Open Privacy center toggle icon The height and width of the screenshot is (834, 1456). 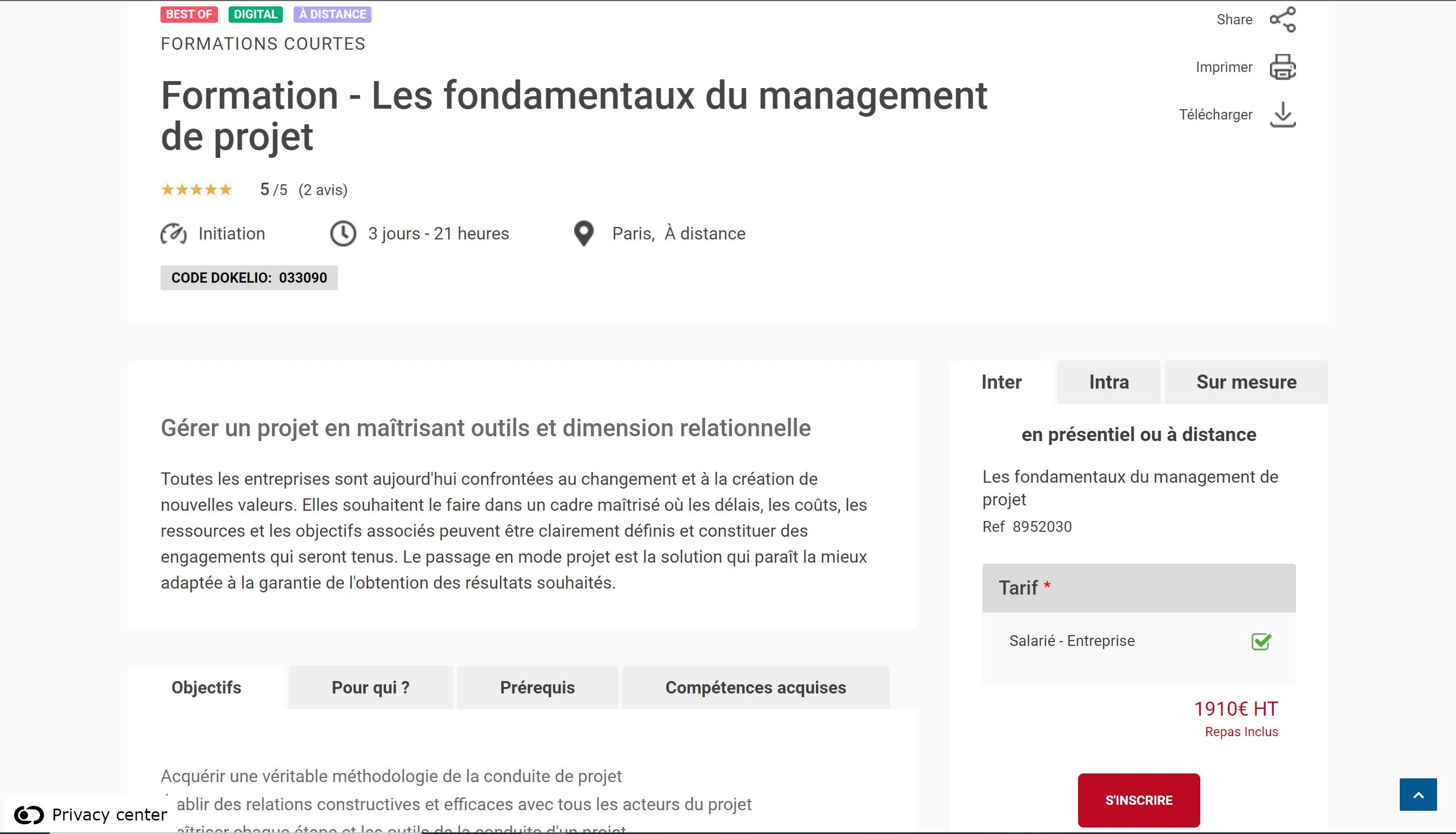(x=29, y=814)
